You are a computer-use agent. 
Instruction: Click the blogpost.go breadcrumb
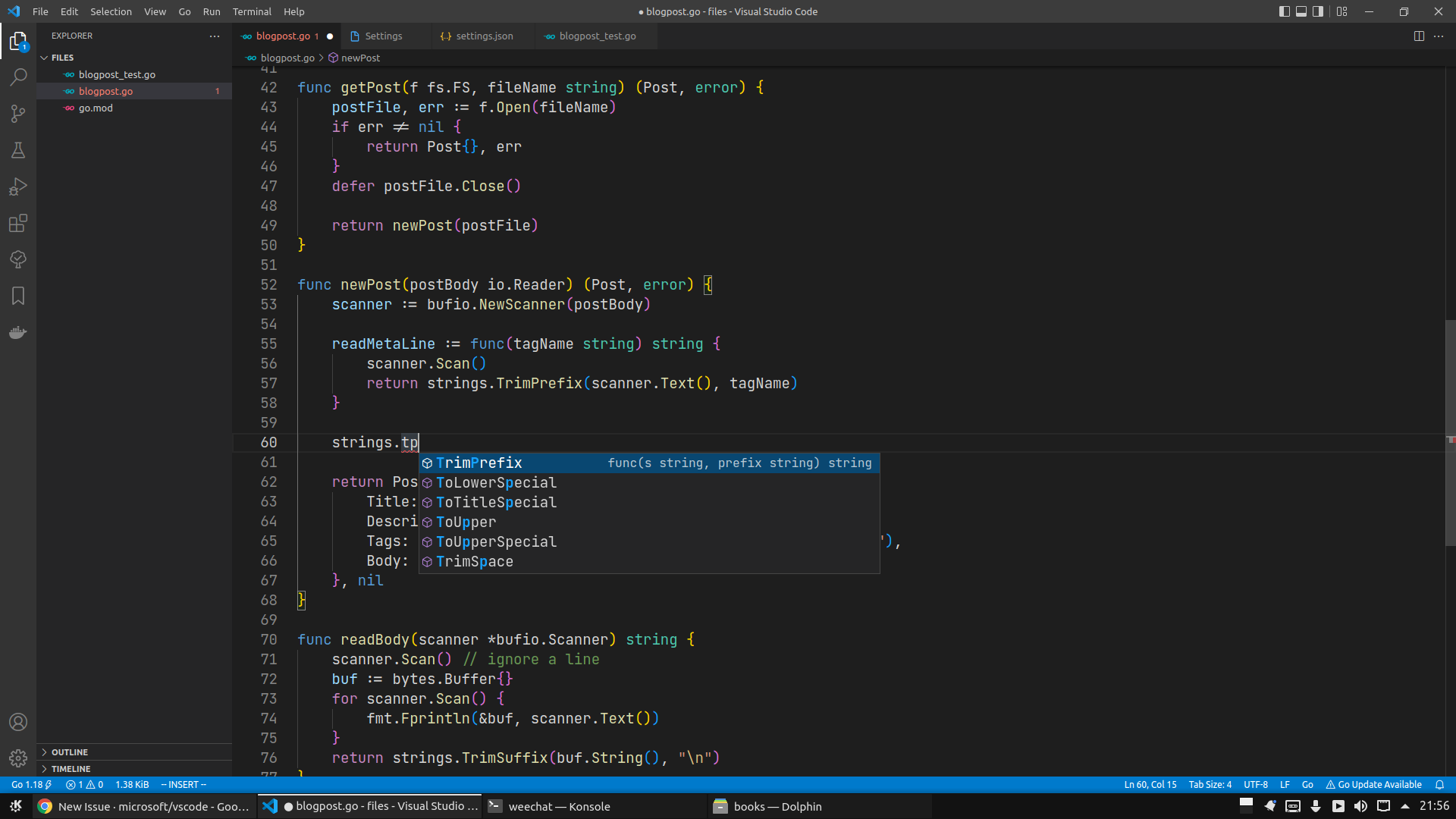280,58
